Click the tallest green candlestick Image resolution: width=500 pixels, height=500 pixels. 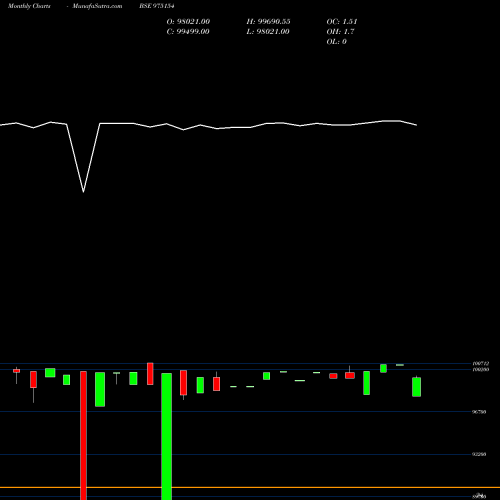pos(167,436)
